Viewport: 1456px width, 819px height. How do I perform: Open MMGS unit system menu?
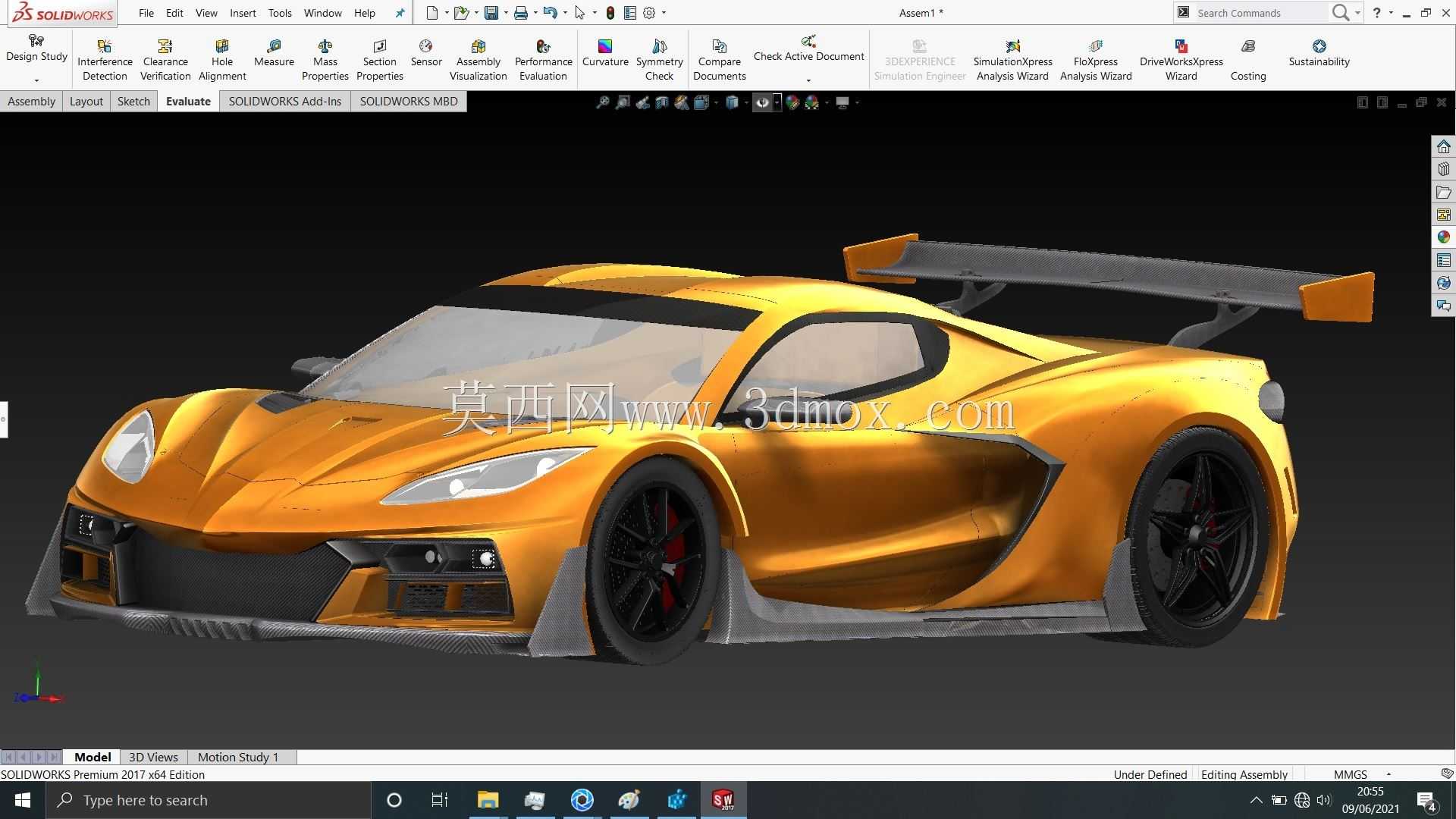click(1362, 774)
